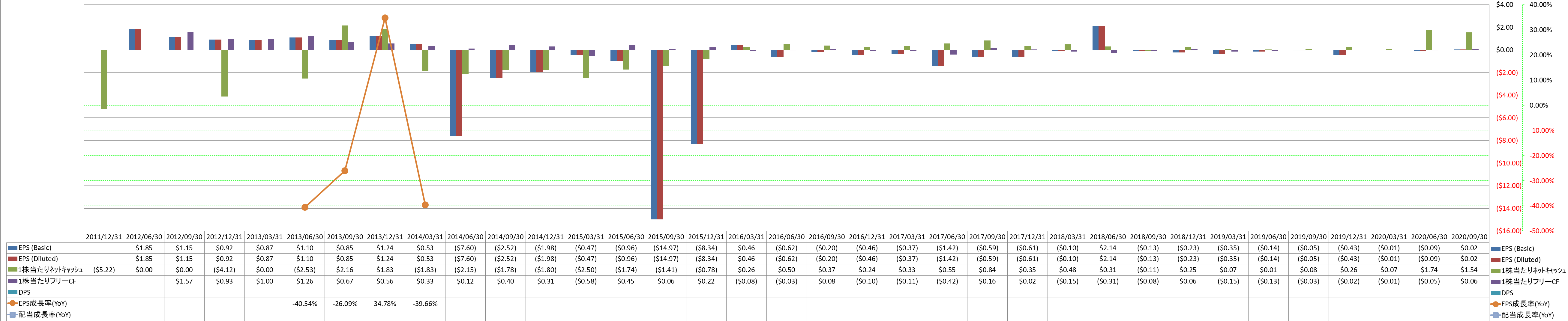Click the orange line marker above 2014/03/31
The width and height of the screenshot is (1568, 321).
coord(425,205)
